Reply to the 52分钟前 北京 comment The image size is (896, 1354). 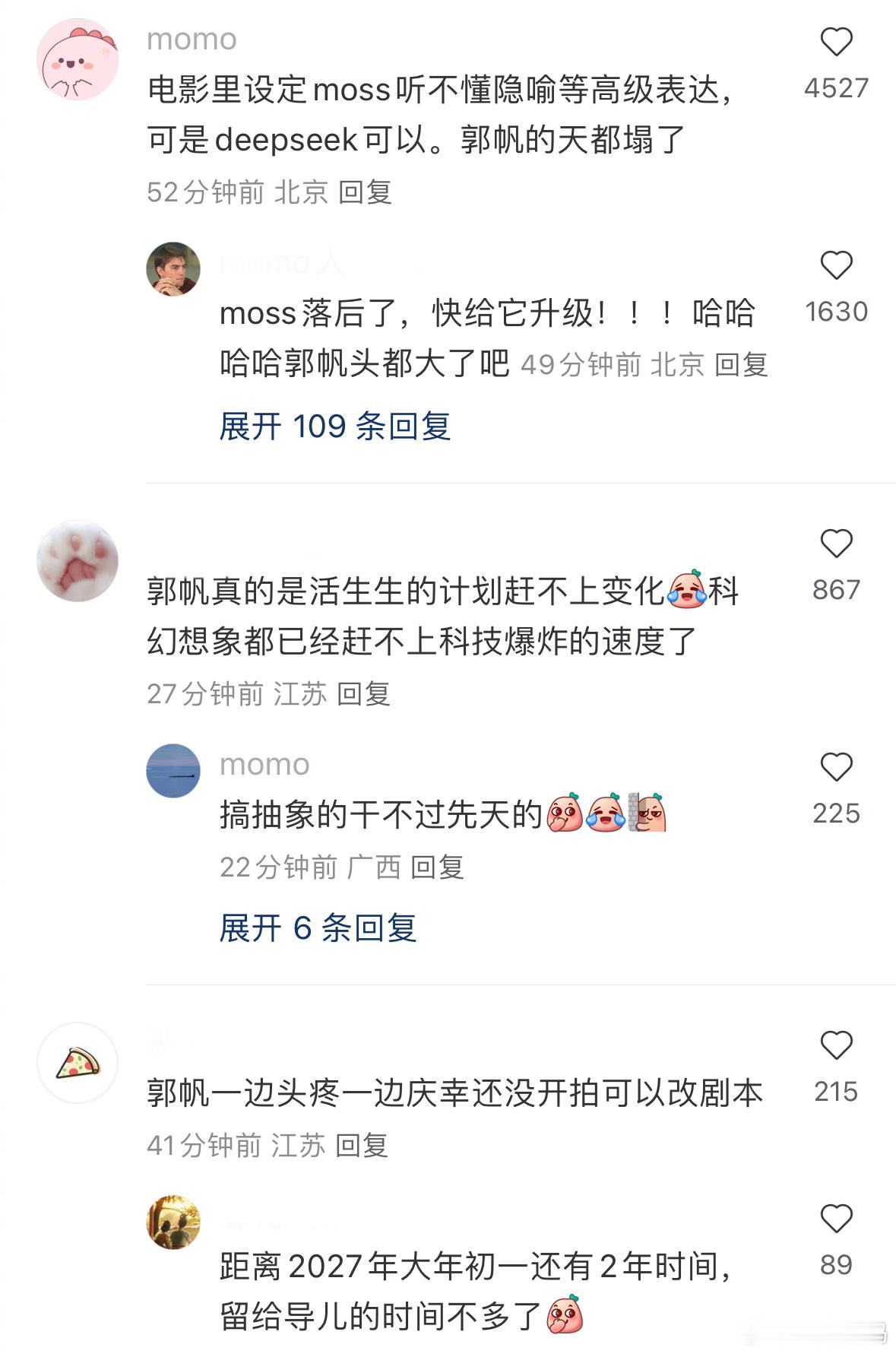coord(365,192)
